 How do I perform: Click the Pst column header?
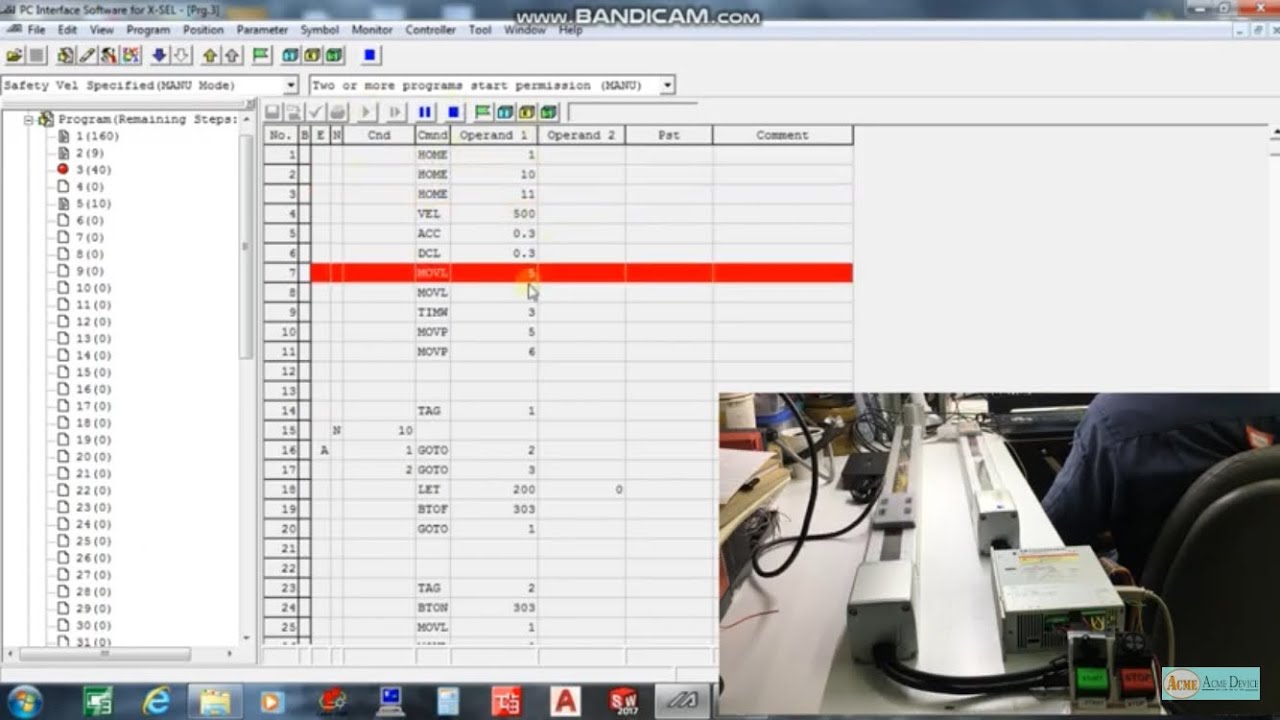click(669, 135)
